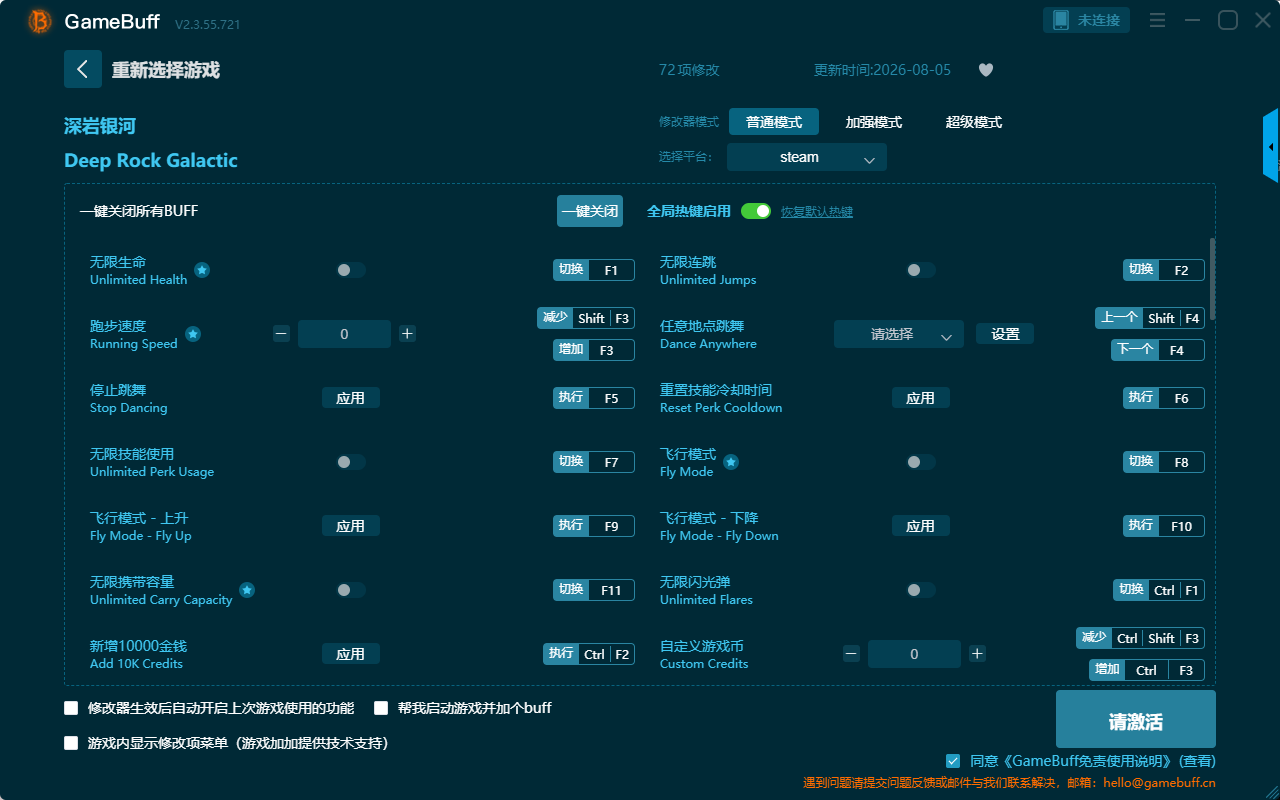Apply Fly Mode - Fly Down
This screenshot has height=800, width=1280.
(921, 526)
